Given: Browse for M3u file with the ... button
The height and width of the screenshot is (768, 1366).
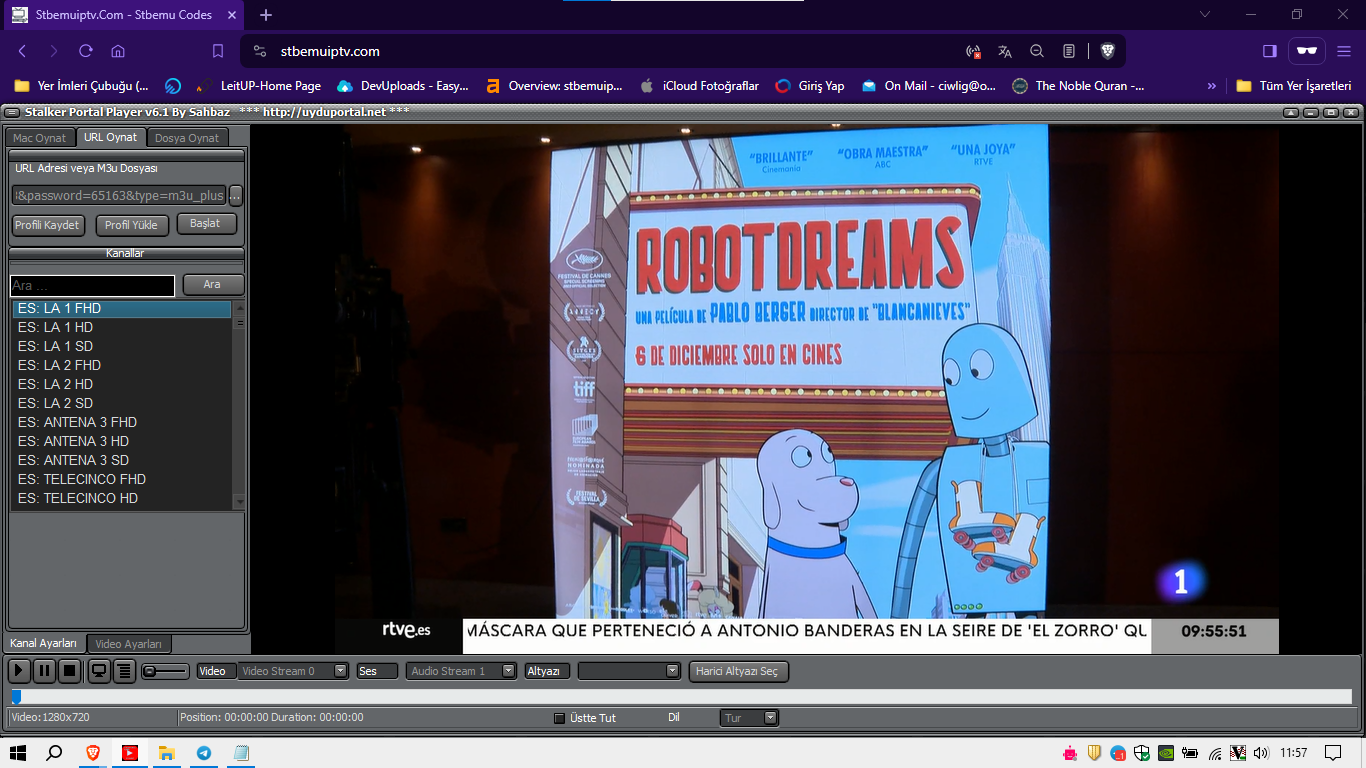Looking at the screenshot, I should pyautogui.click(x=236, y=195).
